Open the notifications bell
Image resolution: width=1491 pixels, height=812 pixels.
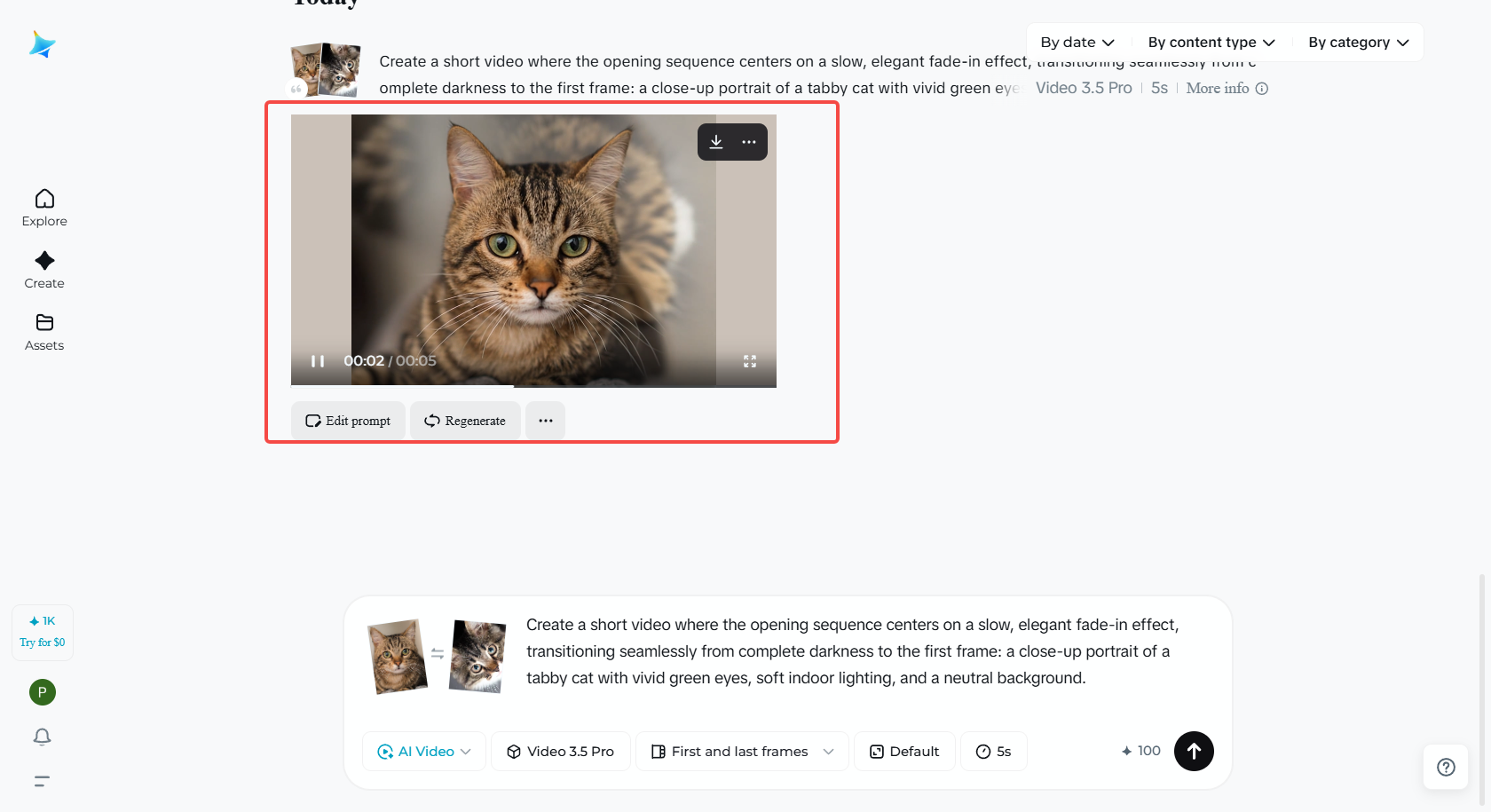click(x=42, y=737)
